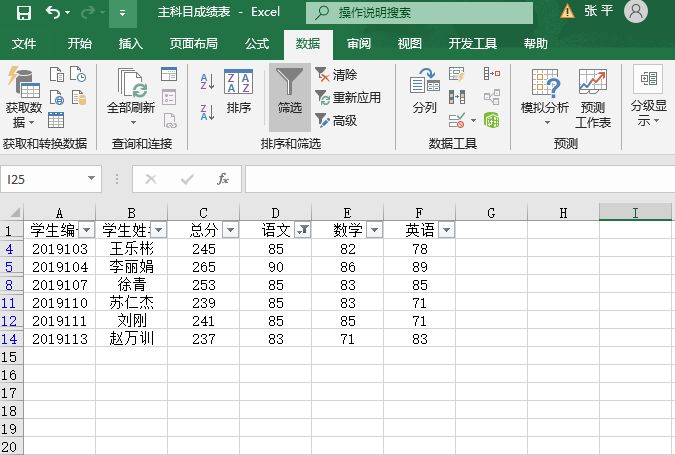675x455 pixels.
Task: Open the 开发工具 tab
Action: (473, 43)
